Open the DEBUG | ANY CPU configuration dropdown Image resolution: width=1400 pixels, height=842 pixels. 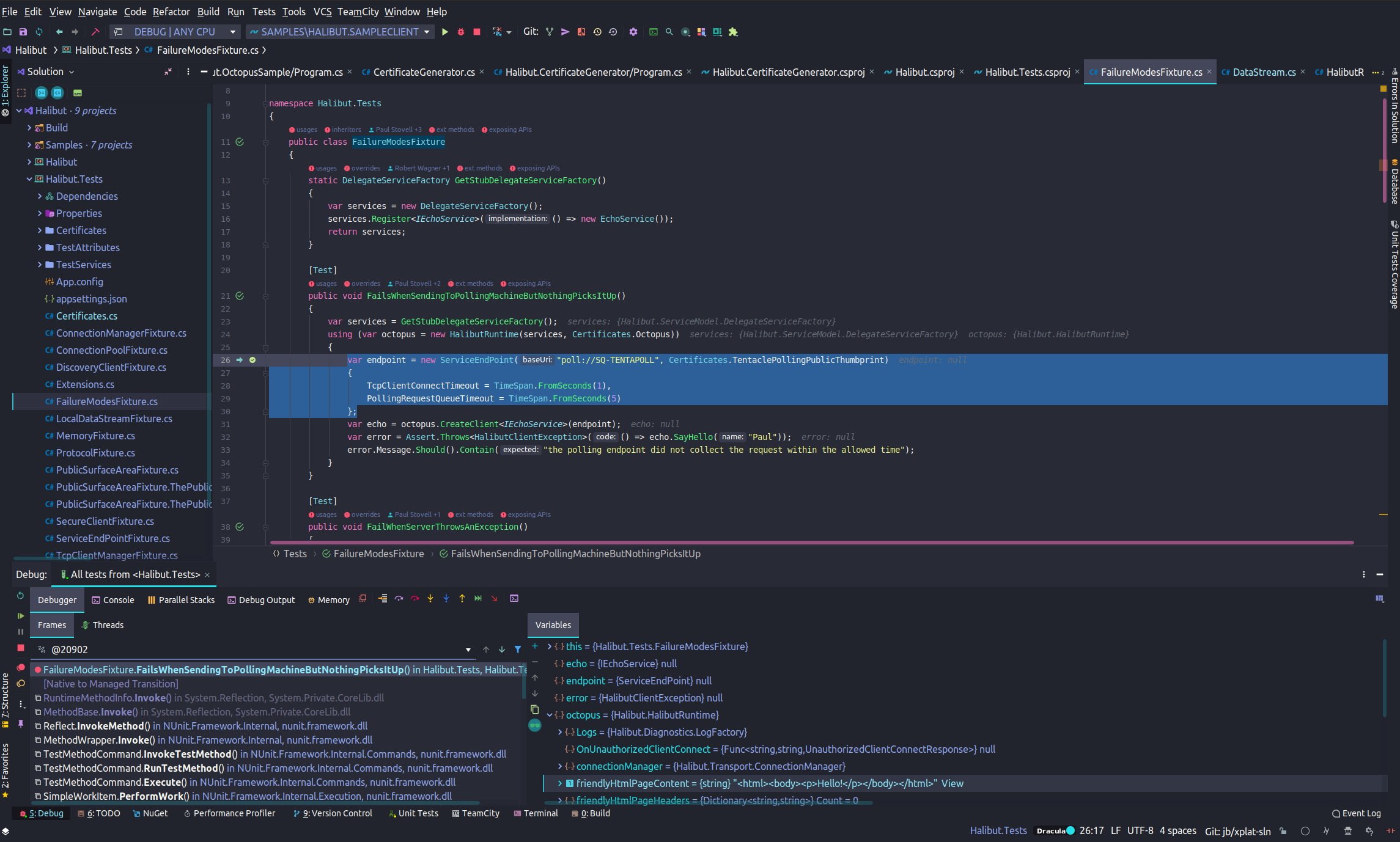pyautogui.click(x=233, y=32)
